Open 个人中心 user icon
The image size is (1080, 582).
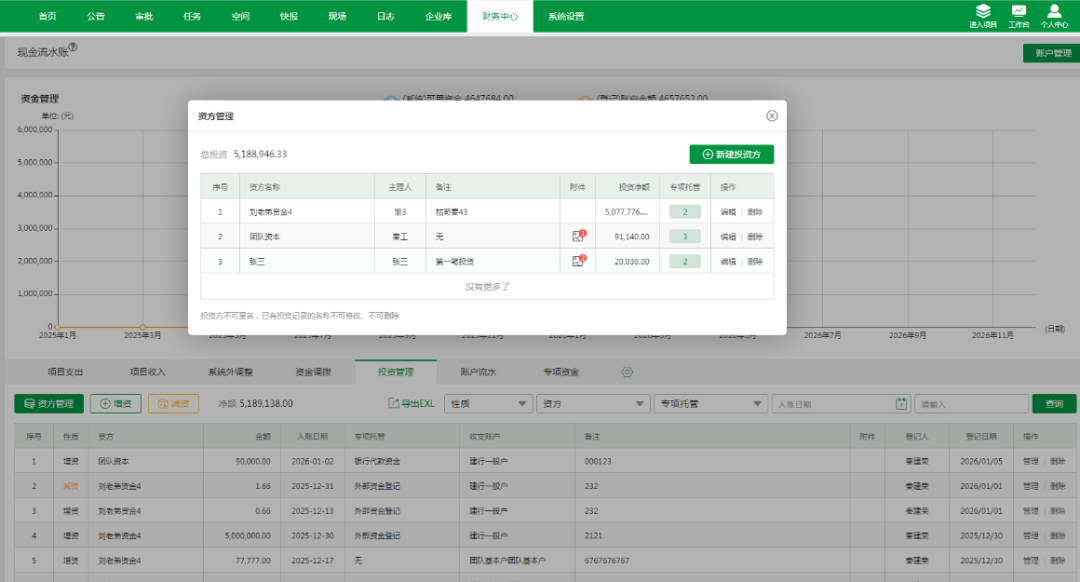click(1054, 12)
